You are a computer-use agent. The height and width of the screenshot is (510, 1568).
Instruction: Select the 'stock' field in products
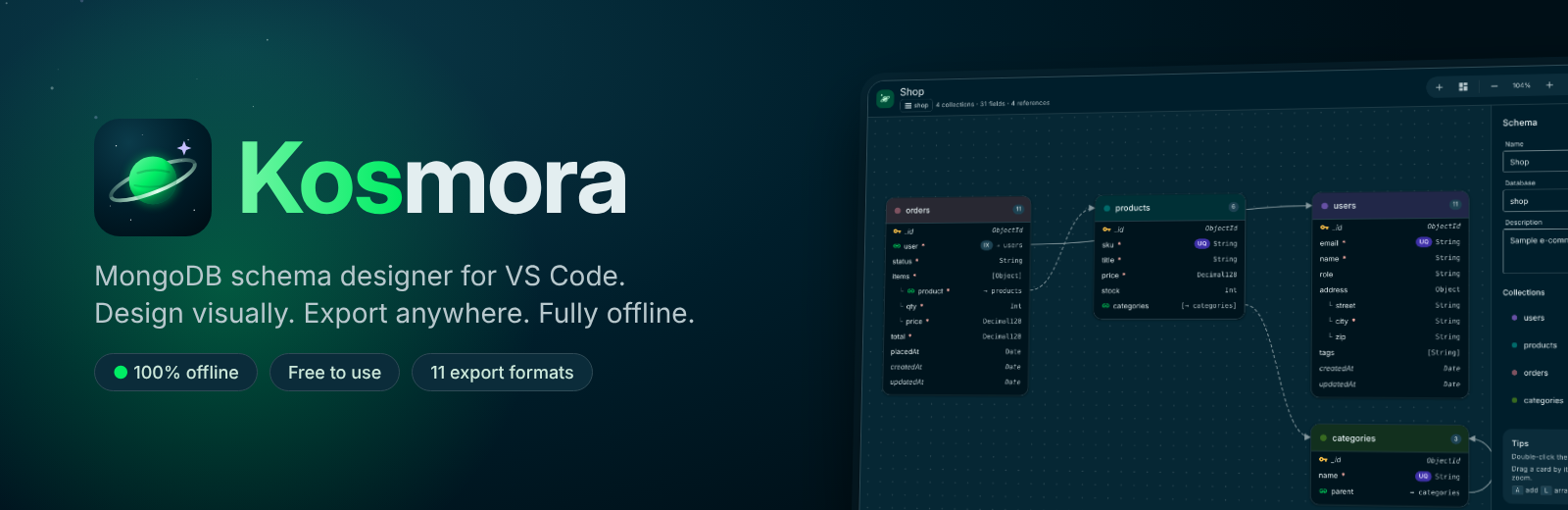coord(1169,290)
